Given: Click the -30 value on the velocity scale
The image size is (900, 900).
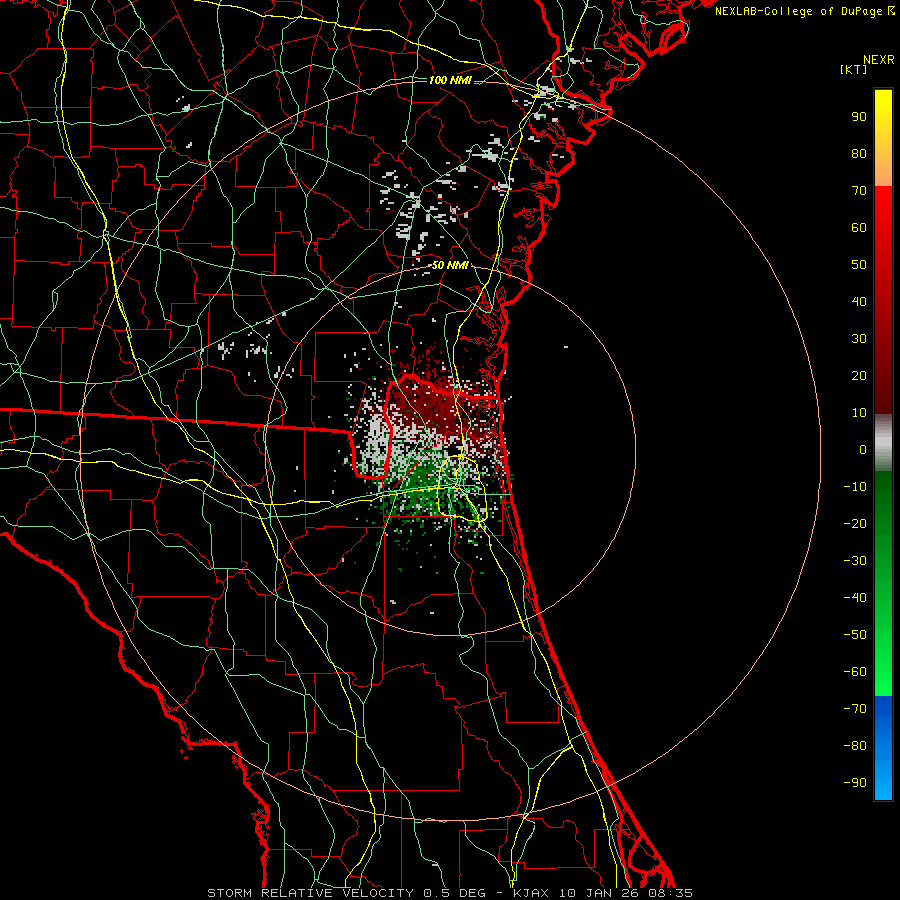Looking at the screenshot, I should click(x=855, y=561).
